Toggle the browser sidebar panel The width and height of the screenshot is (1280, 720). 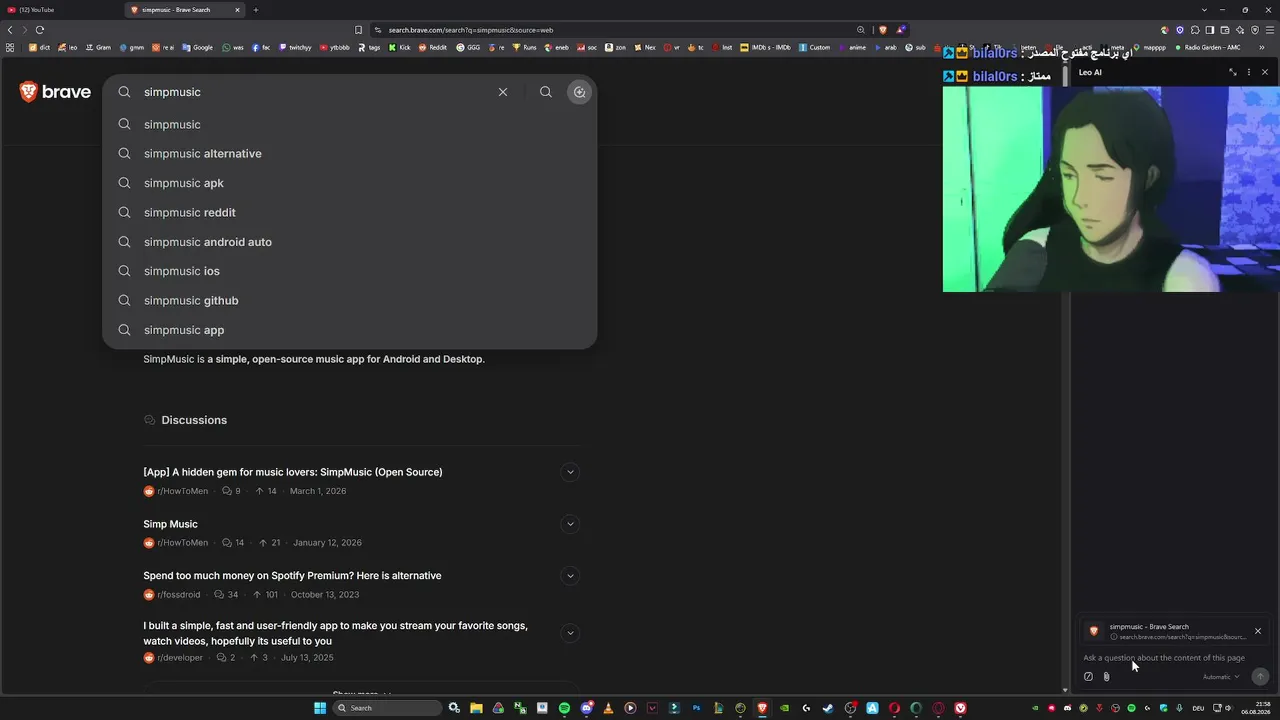point(1210,30)
